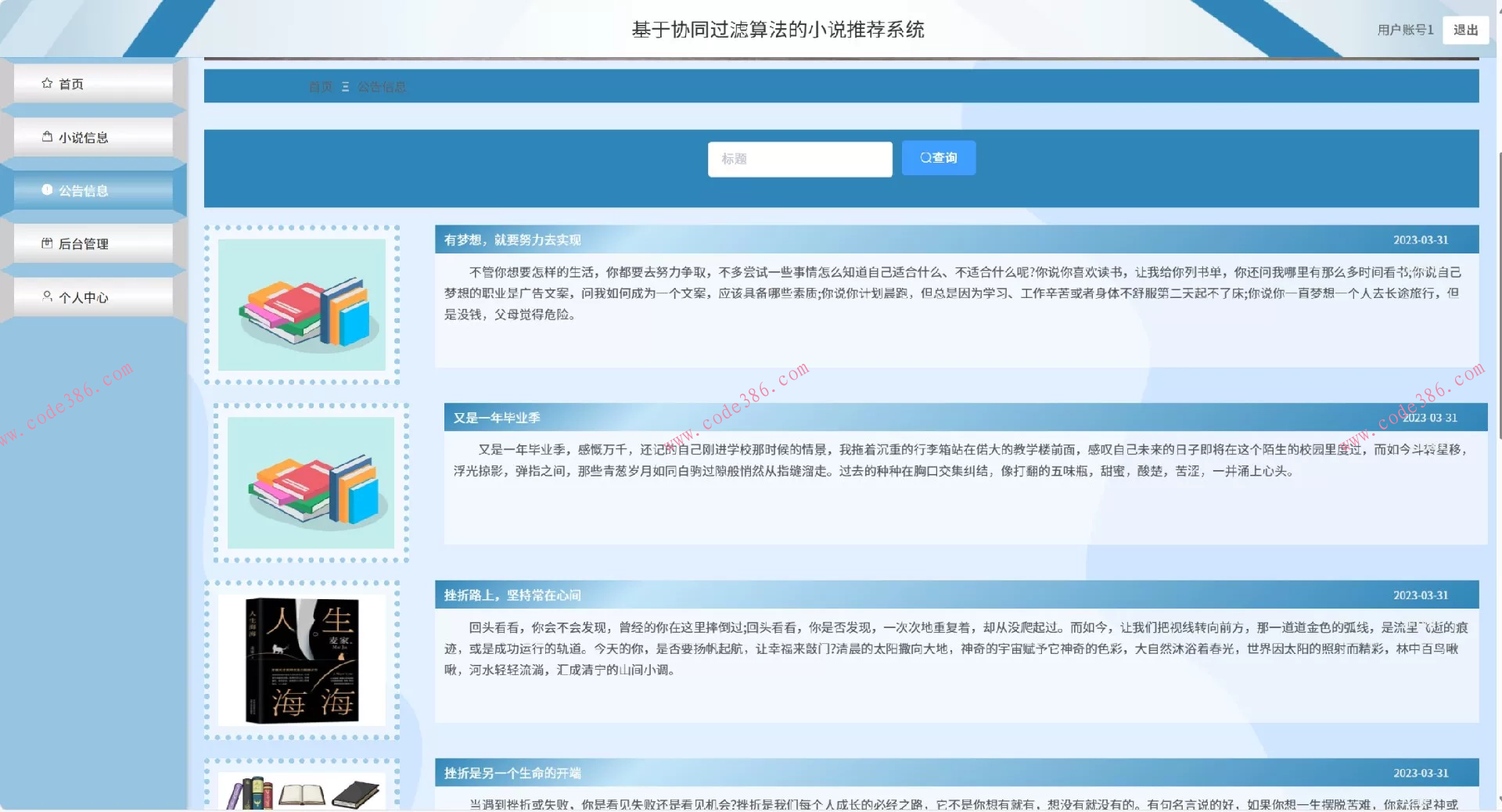Click the book icon next to 小说信息
The width and height of the screenshot is (1502, 812).
point(47,136)
